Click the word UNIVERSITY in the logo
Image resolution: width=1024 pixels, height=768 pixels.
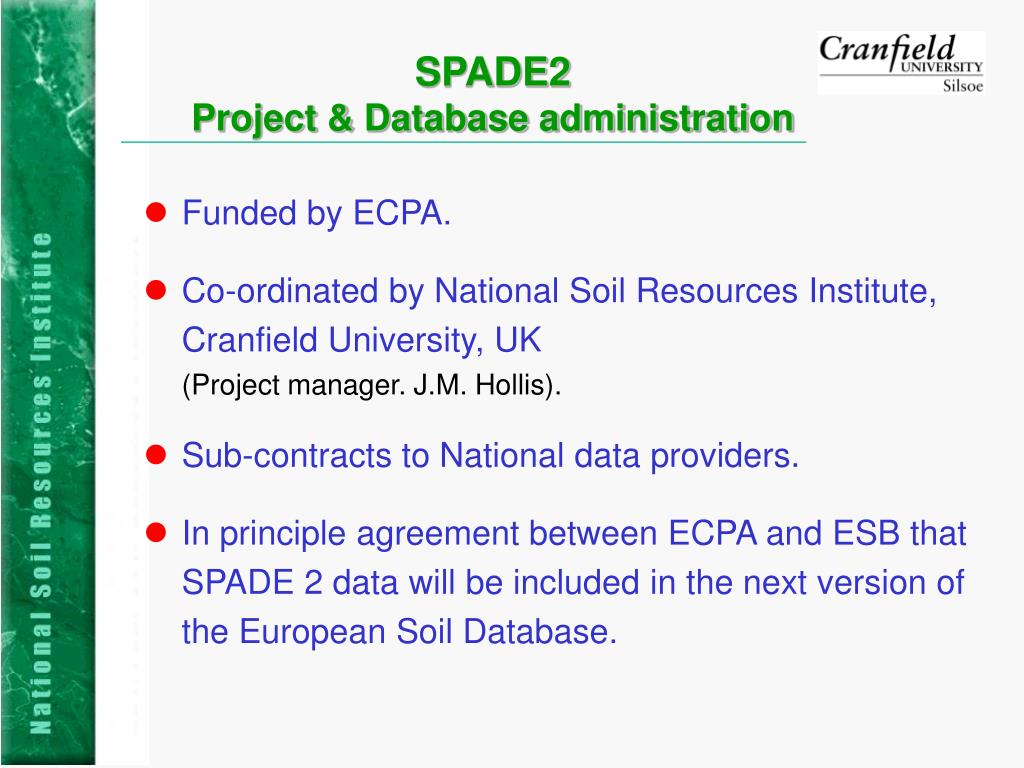(941, 67)
